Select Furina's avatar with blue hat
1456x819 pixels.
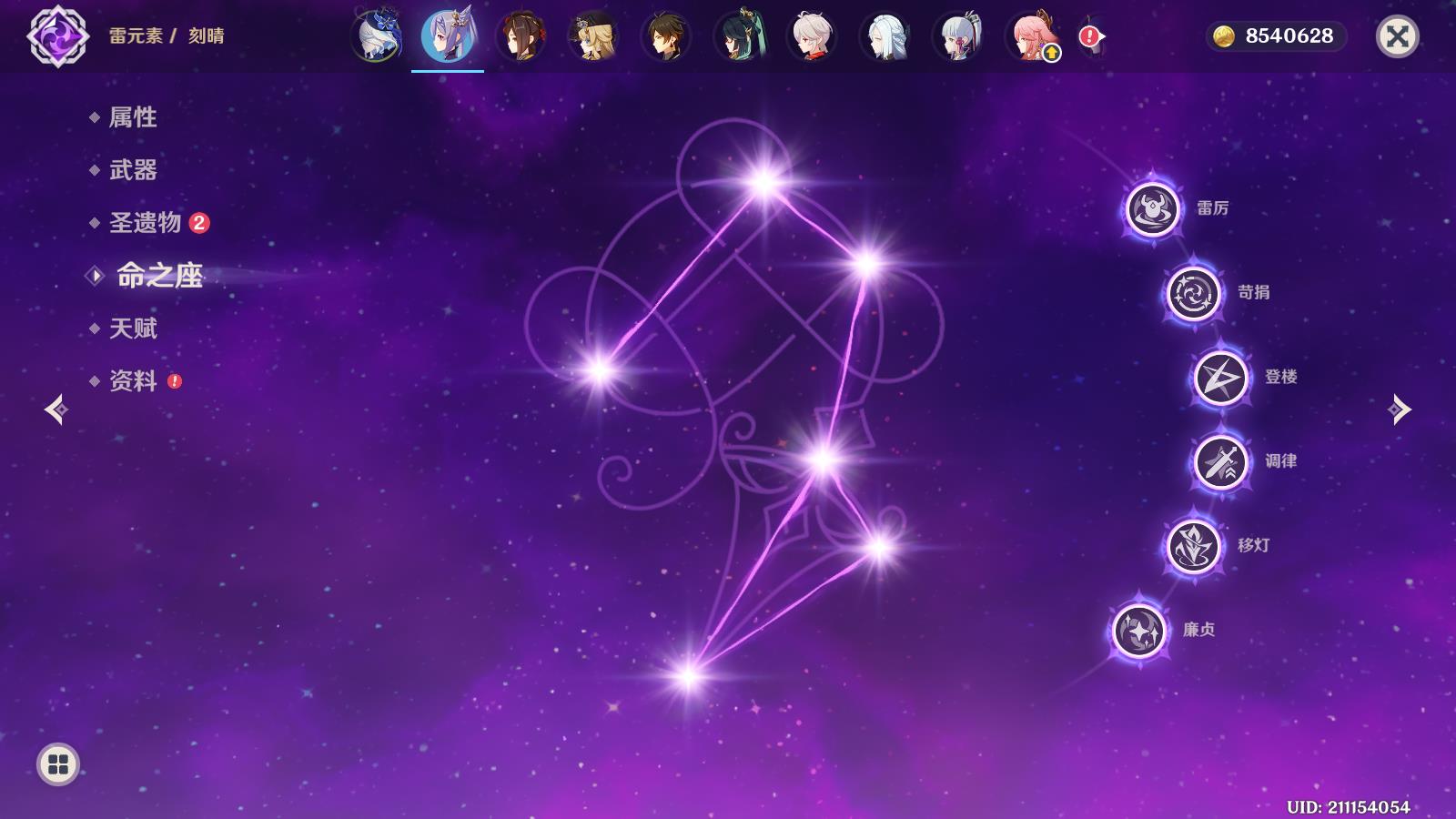click(x=376, y=36)
